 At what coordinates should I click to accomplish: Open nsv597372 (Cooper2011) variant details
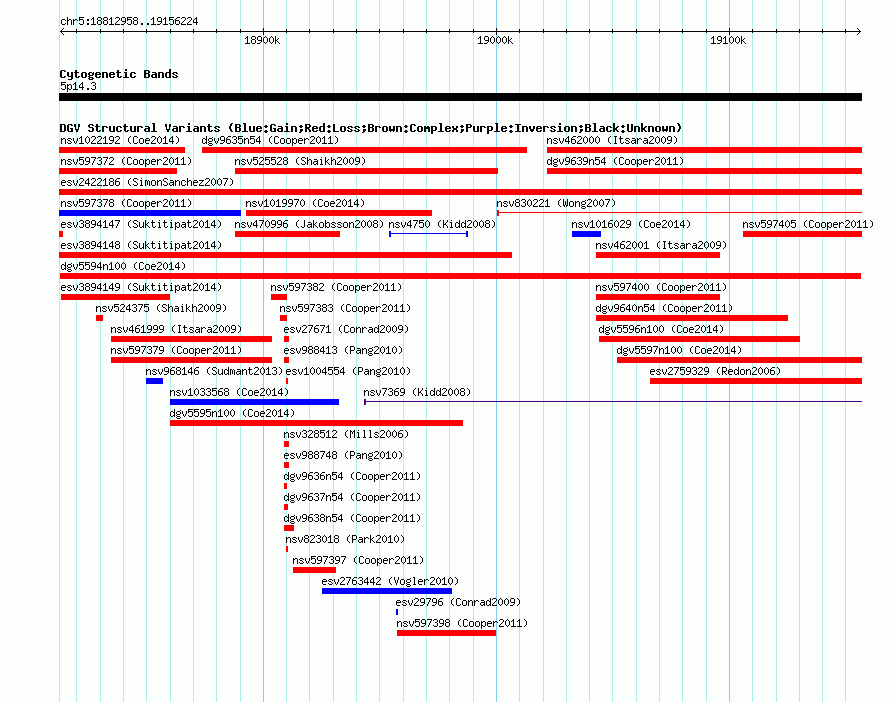tap(126, 161)
